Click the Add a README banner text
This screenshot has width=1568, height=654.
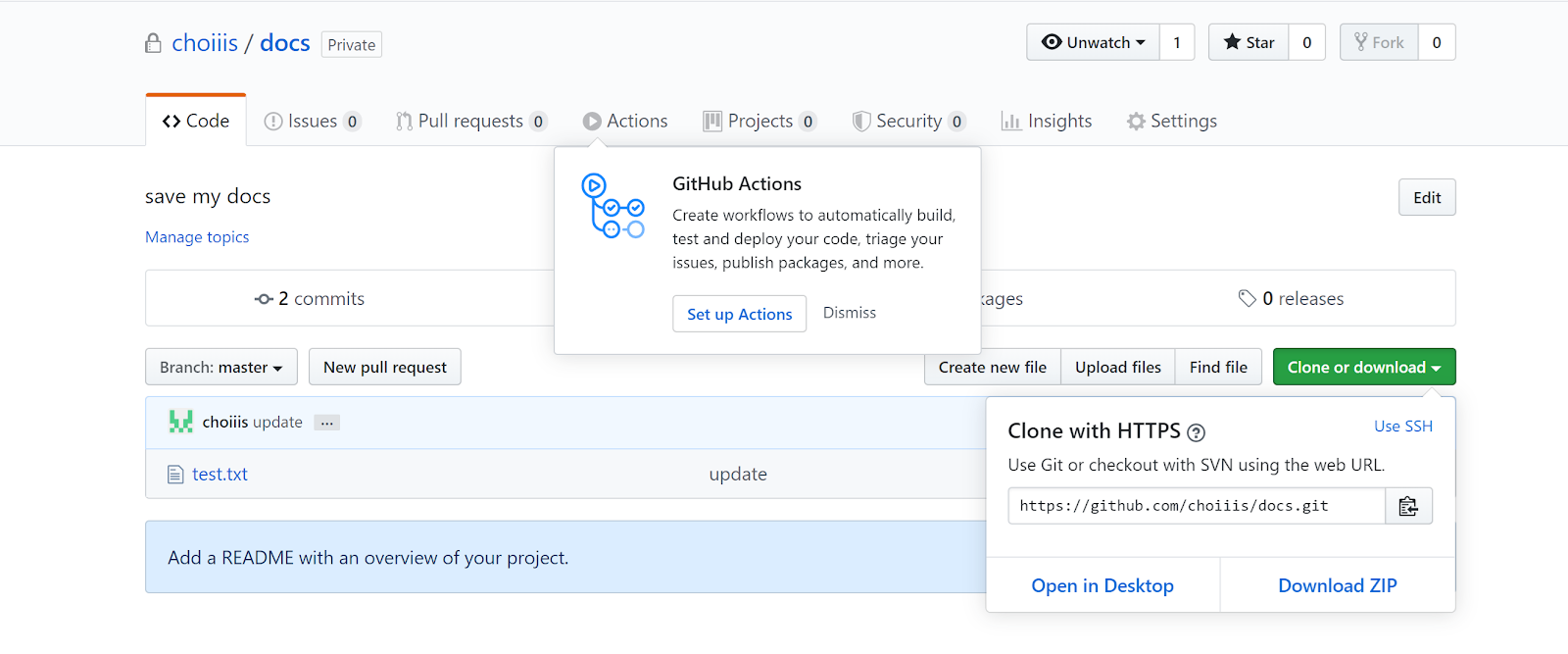368,558
